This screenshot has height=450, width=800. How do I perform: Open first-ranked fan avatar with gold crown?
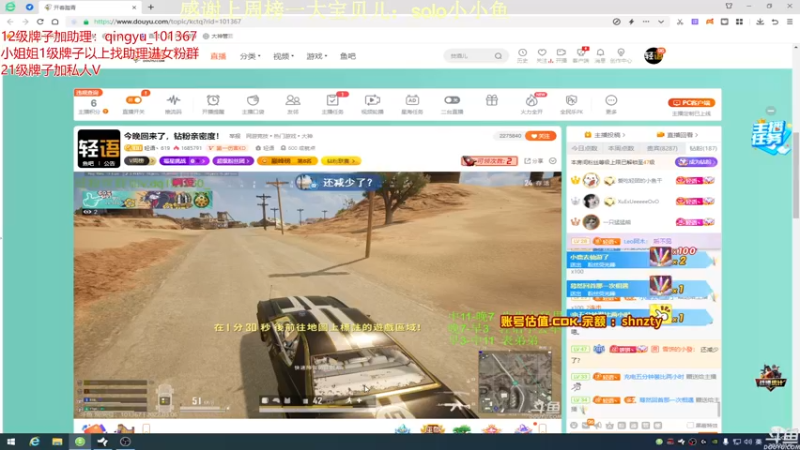pos(591,181)
